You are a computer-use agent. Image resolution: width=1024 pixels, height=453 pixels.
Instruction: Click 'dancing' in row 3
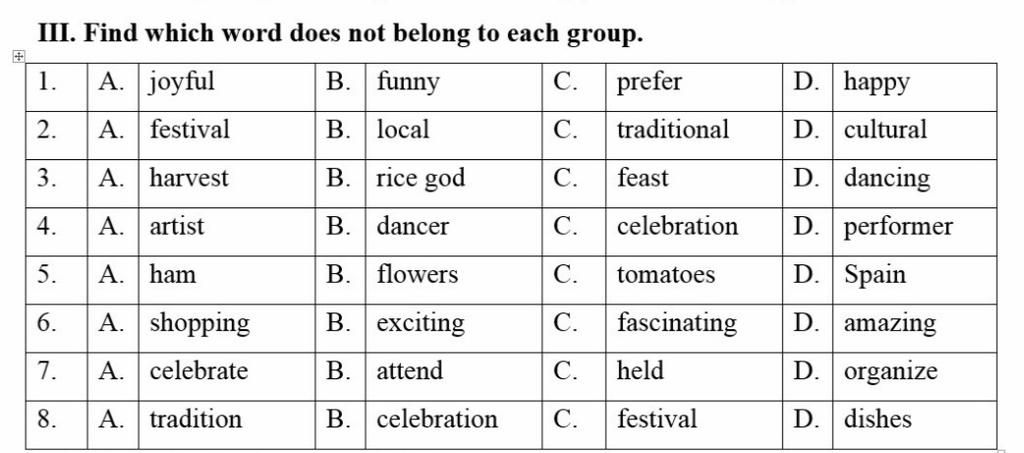click(x=886, y=180)
